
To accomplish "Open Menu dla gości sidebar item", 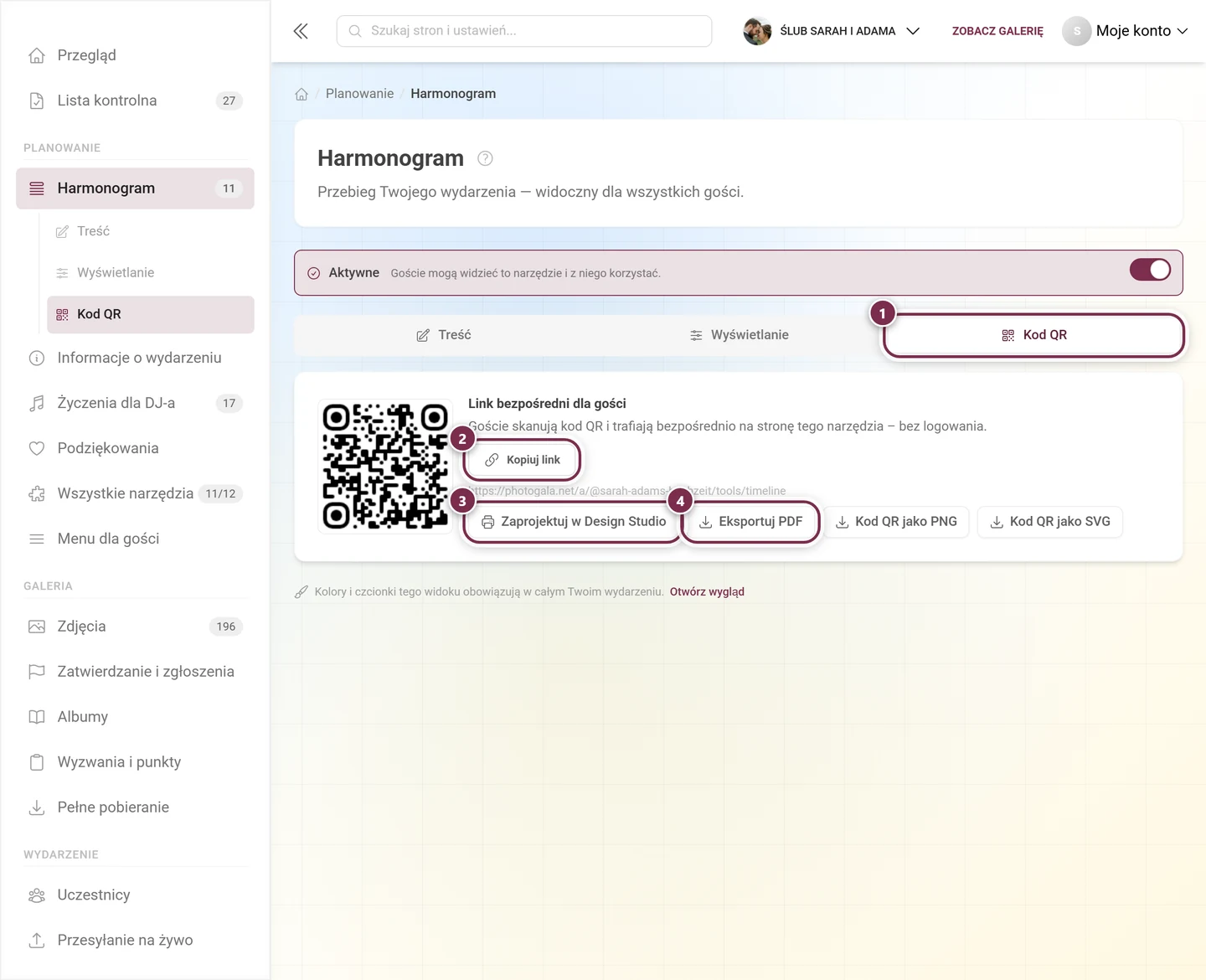I will tap(135, 539).
